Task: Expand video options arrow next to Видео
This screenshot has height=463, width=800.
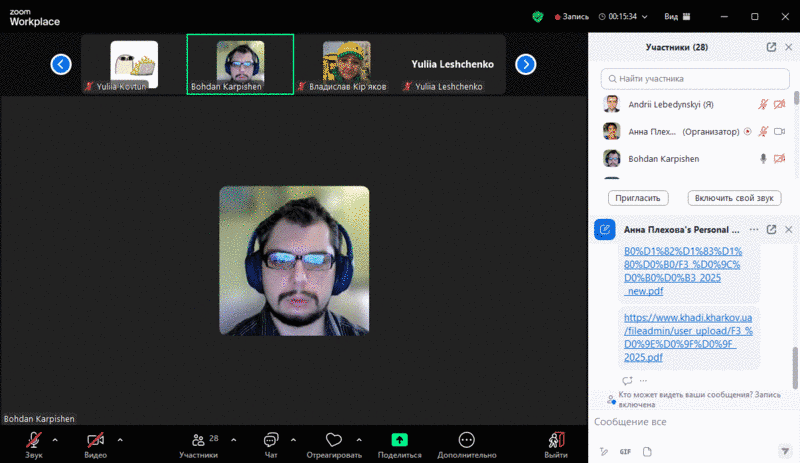Action: (120, 439)
